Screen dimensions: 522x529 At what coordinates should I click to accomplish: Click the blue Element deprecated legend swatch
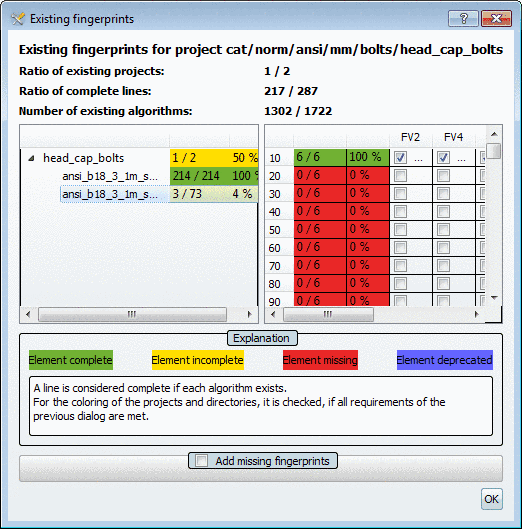tap(445, 360)
